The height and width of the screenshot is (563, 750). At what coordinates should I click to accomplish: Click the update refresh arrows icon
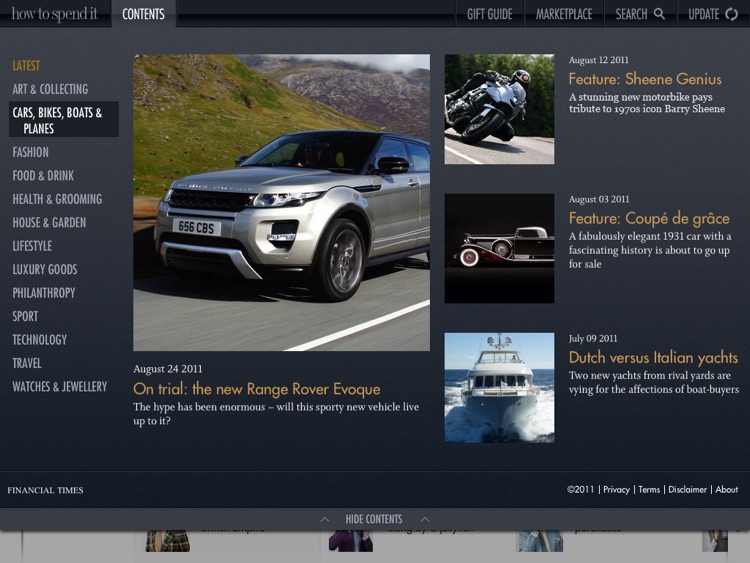731,14
